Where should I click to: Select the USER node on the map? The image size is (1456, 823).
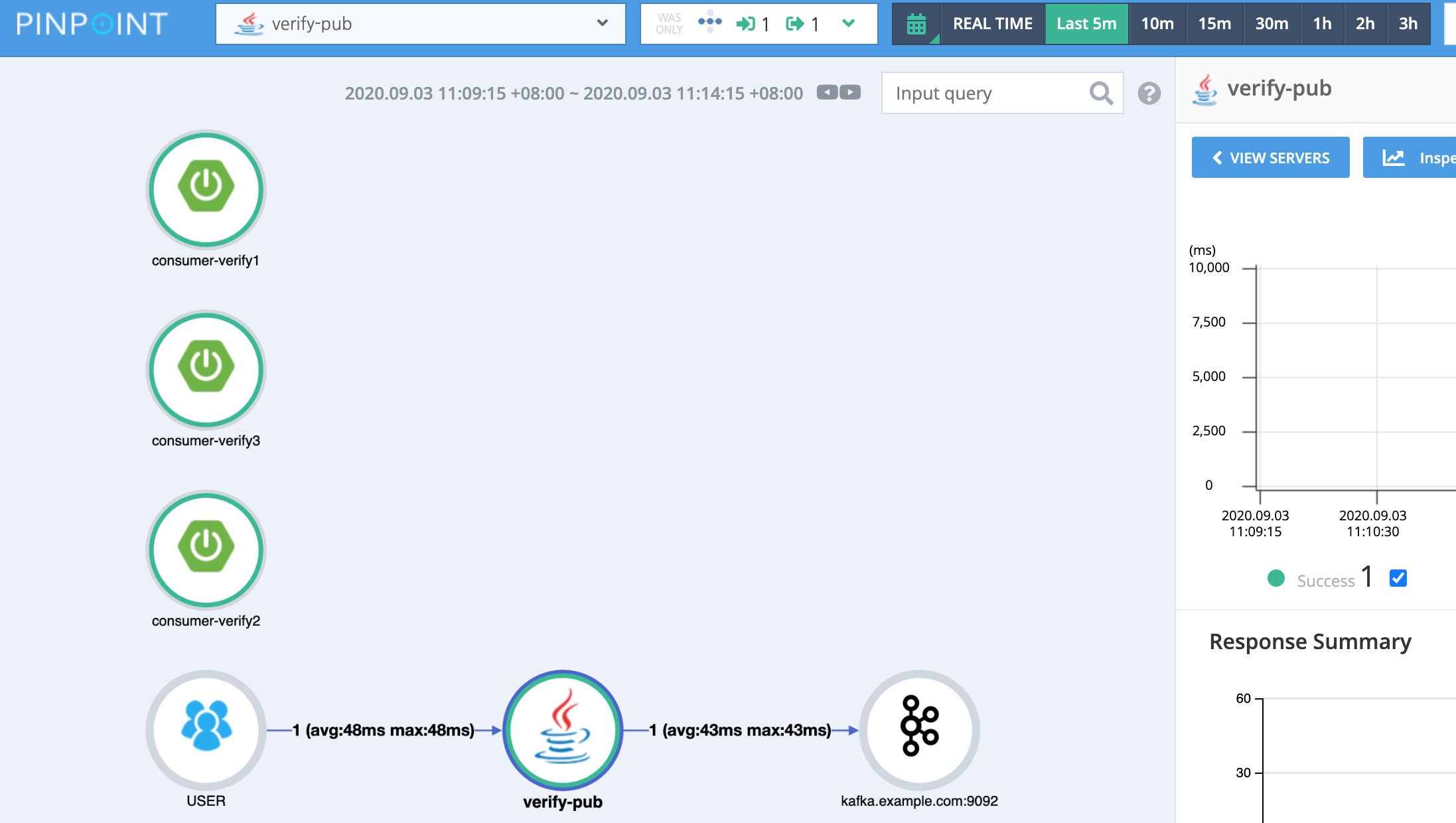pyautogui.click(x=206, y=730)
